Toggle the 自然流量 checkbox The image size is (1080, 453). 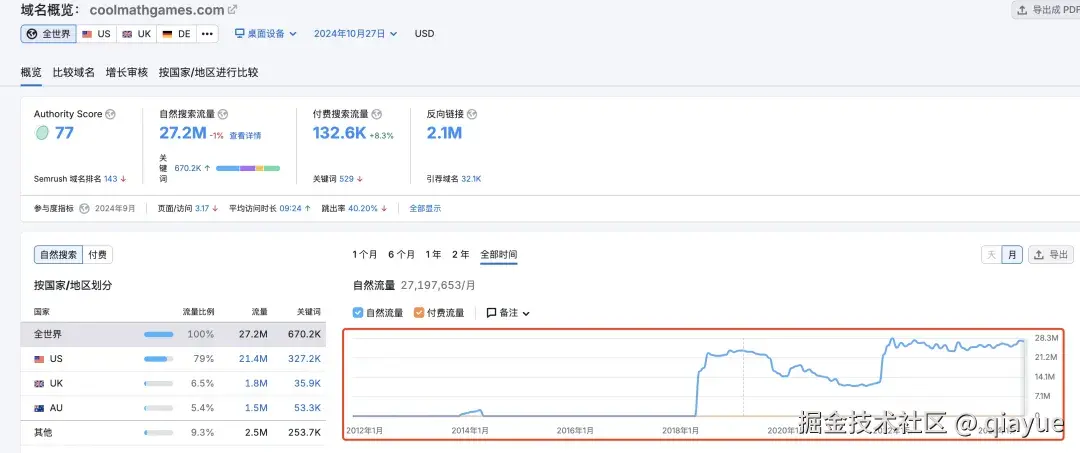click(357, 313)
